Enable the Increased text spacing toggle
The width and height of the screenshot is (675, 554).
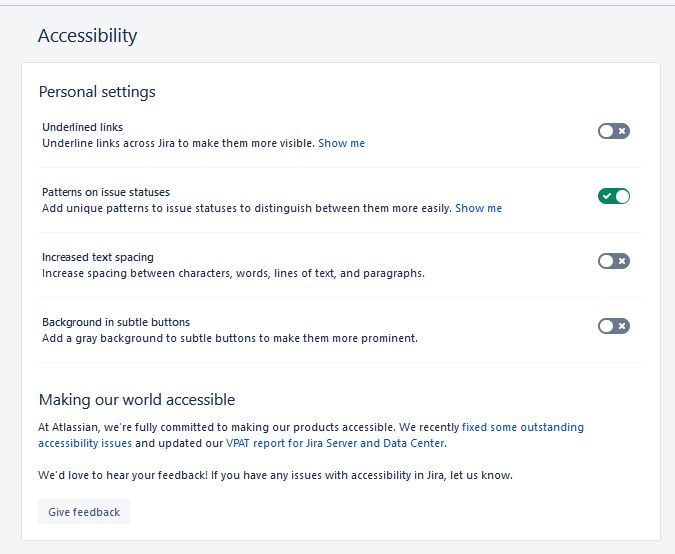[x=613, y=261]
